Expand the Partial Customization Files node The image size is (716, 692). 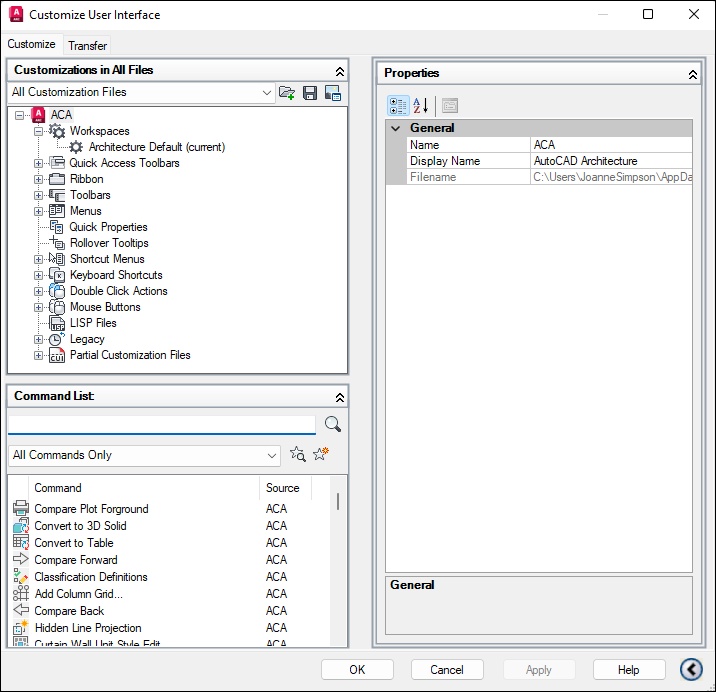click(39, 355)
